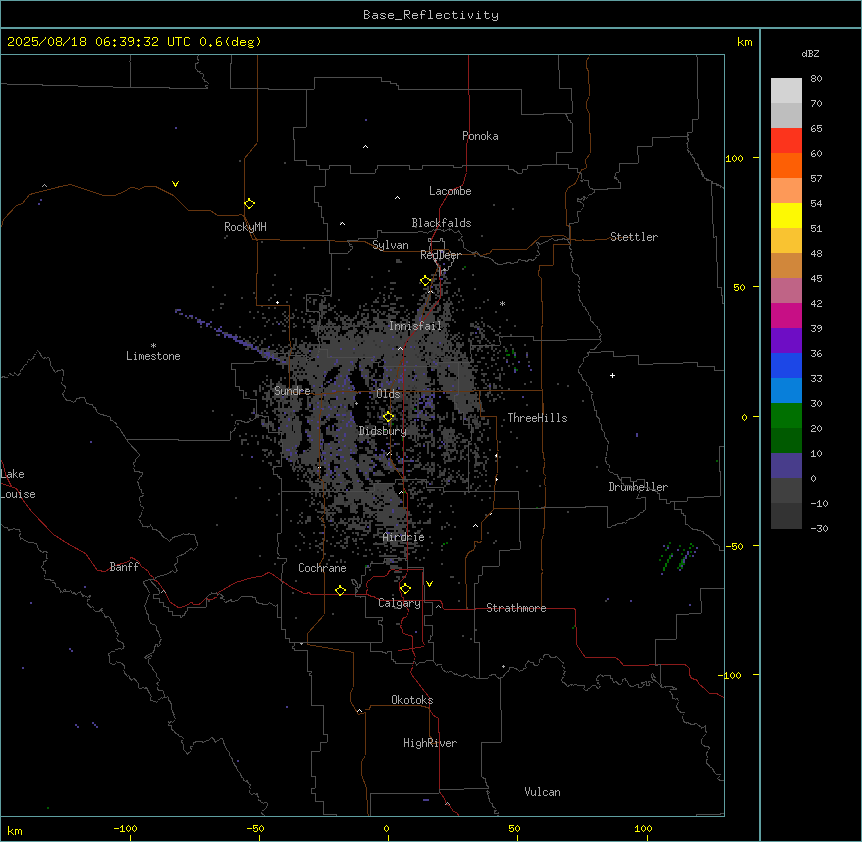Click the HighRiver label
The width and height of the screenshot is (862, 842).
point(430,743)
